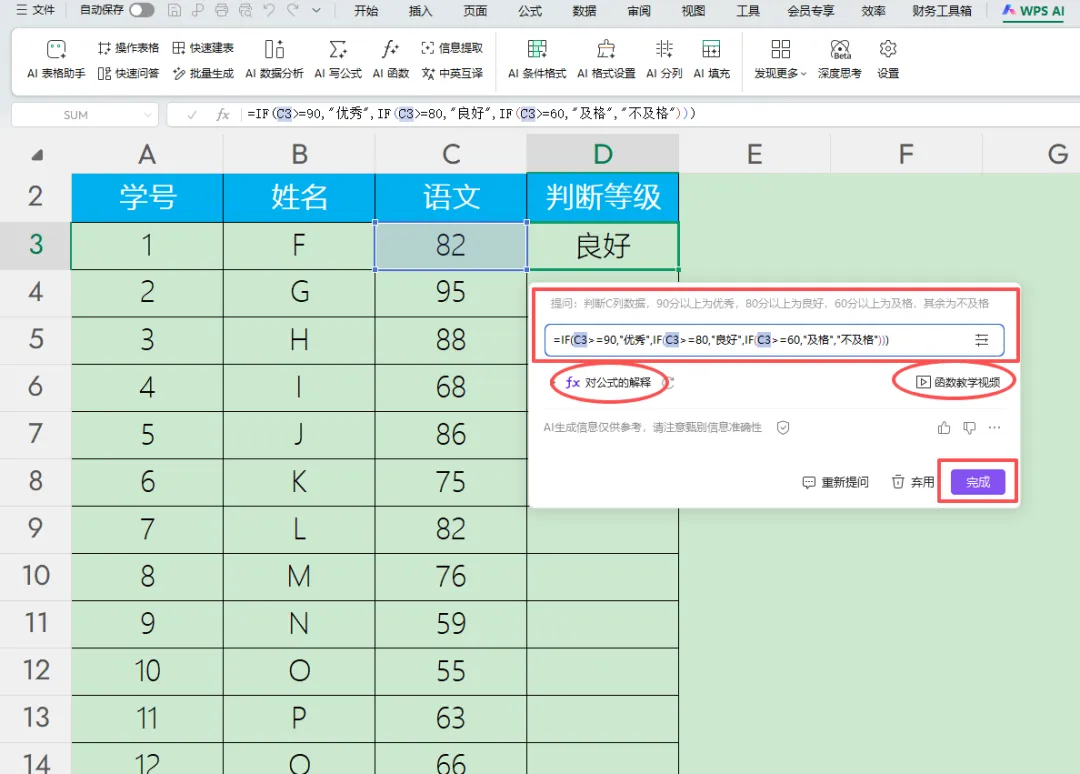This screenshot has height=774, width=1080.
Task: Click the 完成 button
Action: click(x=978, y=482)
